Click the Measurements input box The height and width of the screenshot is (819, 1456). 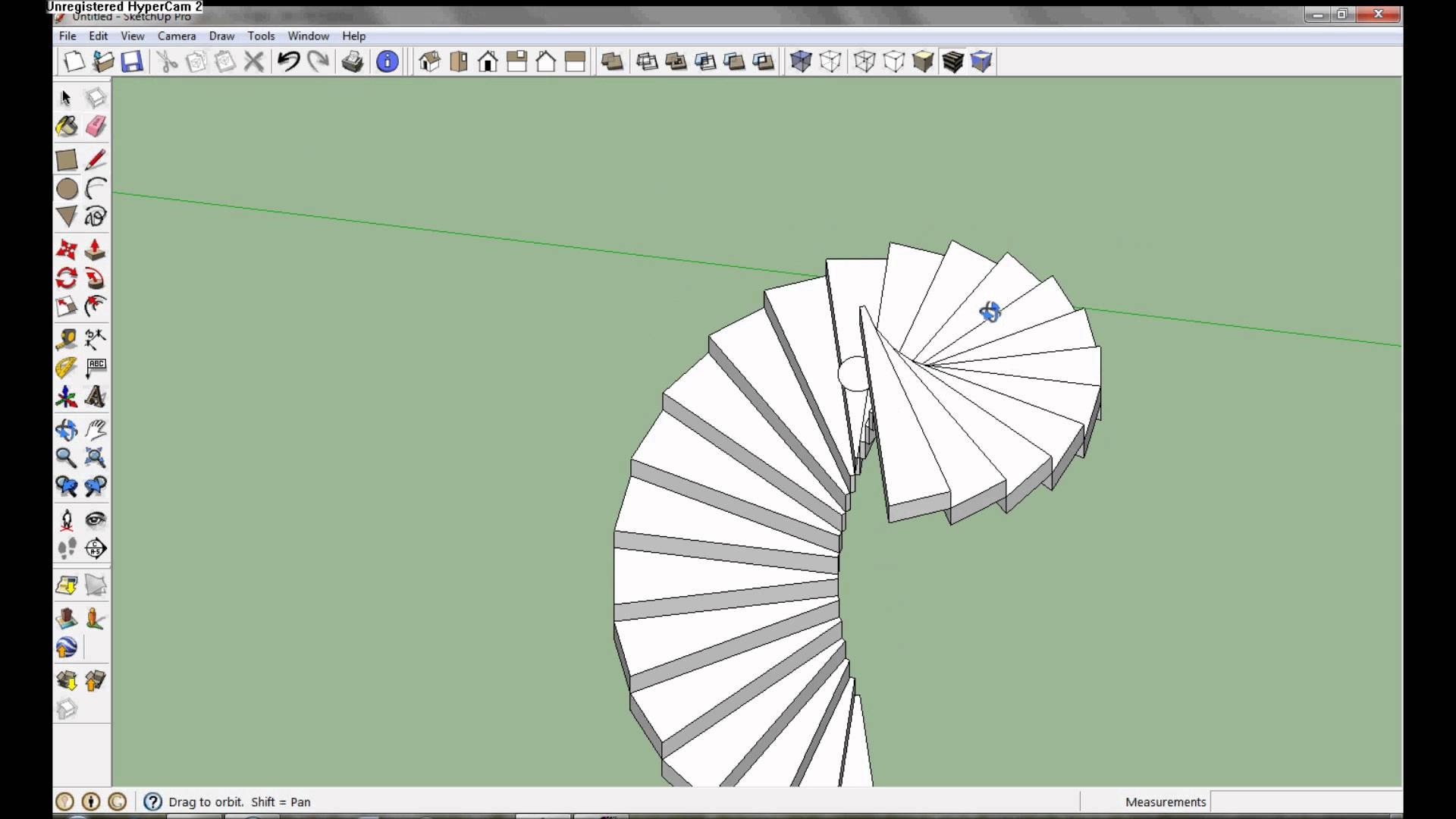pos(1304,802)
